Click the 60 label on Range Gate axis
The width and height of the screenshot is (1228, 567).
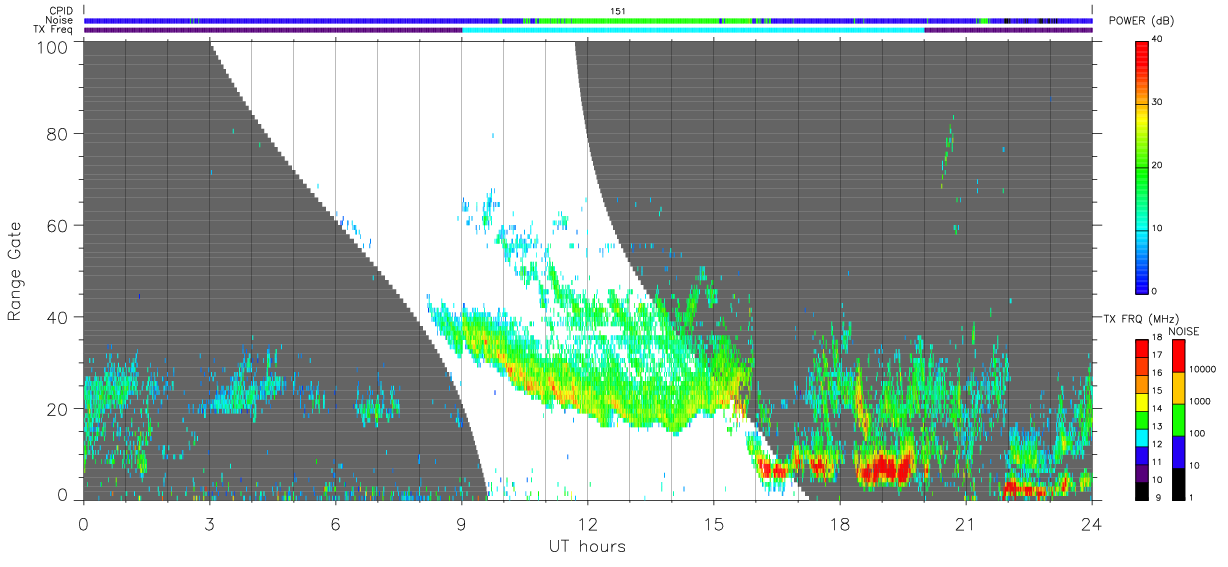pos(58,226)
